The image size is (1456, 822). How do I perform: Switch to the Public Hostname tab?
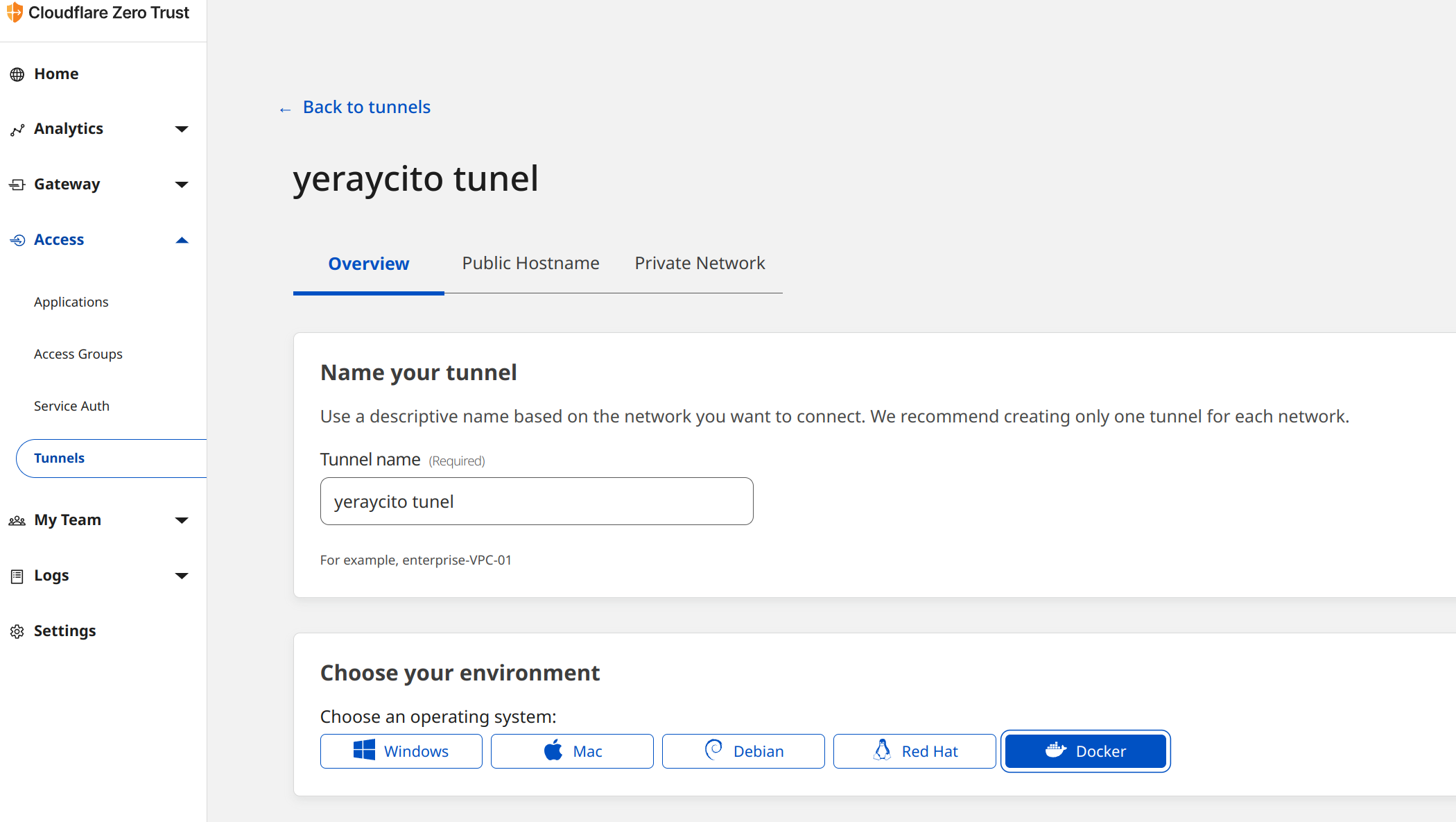[530, 264]
